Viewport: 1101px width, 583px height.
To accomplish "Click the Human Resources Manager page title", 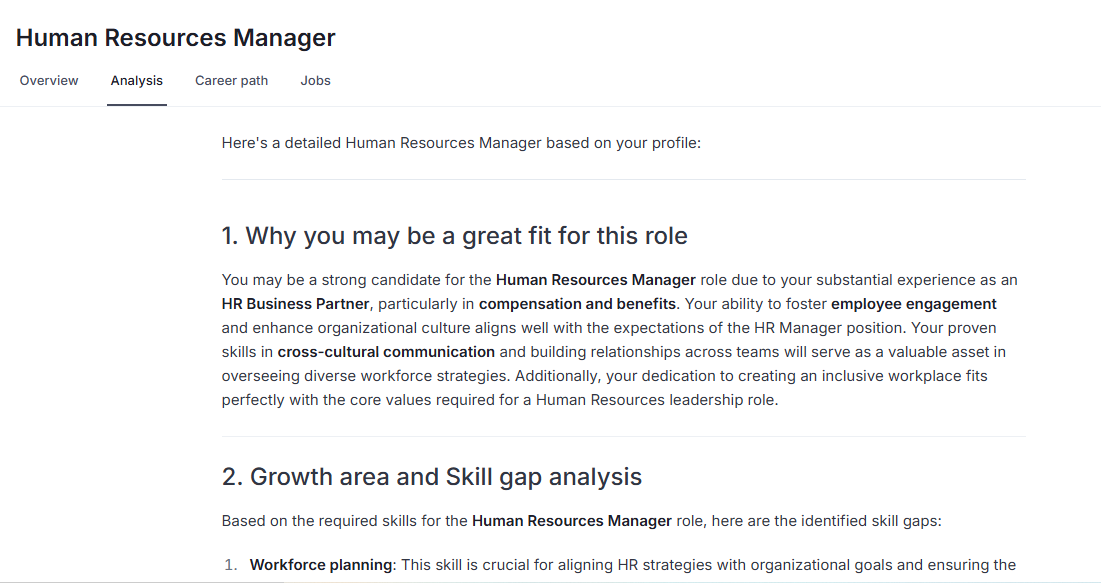I will tap(176, 38).
